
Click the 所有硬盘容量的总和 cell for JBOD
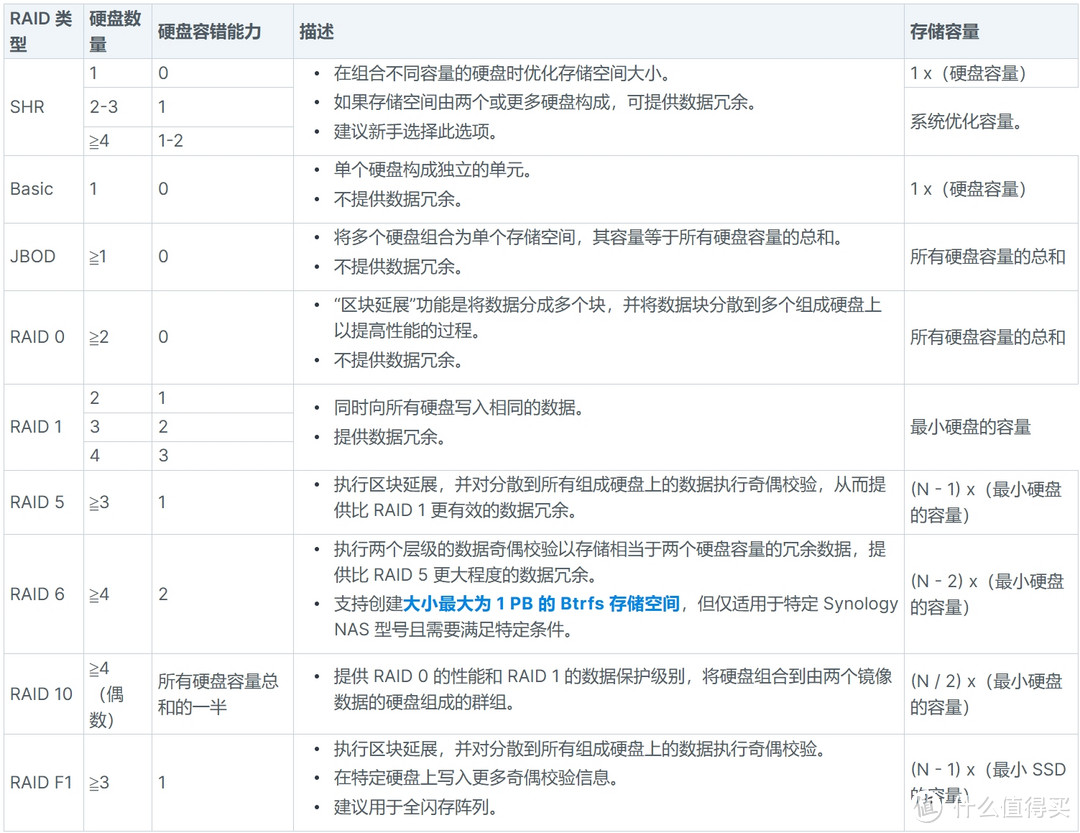987,256
